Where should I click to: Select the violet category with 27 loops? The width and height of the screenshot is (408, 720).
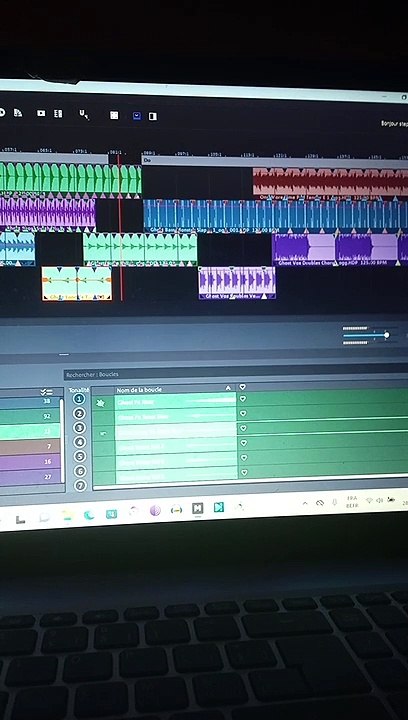click(x=30, y=477)
